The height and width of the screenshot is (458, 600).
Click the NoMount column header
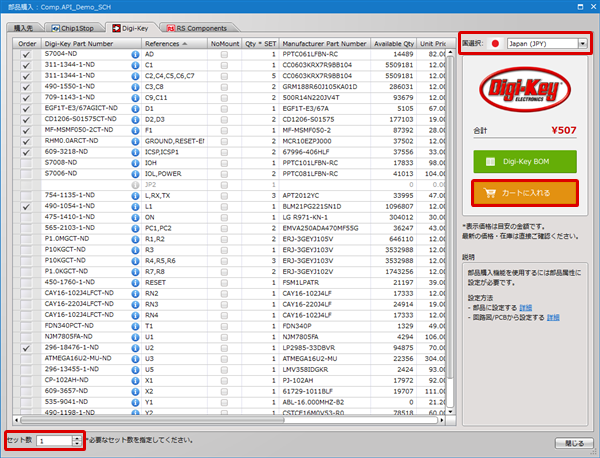[225, 44]
